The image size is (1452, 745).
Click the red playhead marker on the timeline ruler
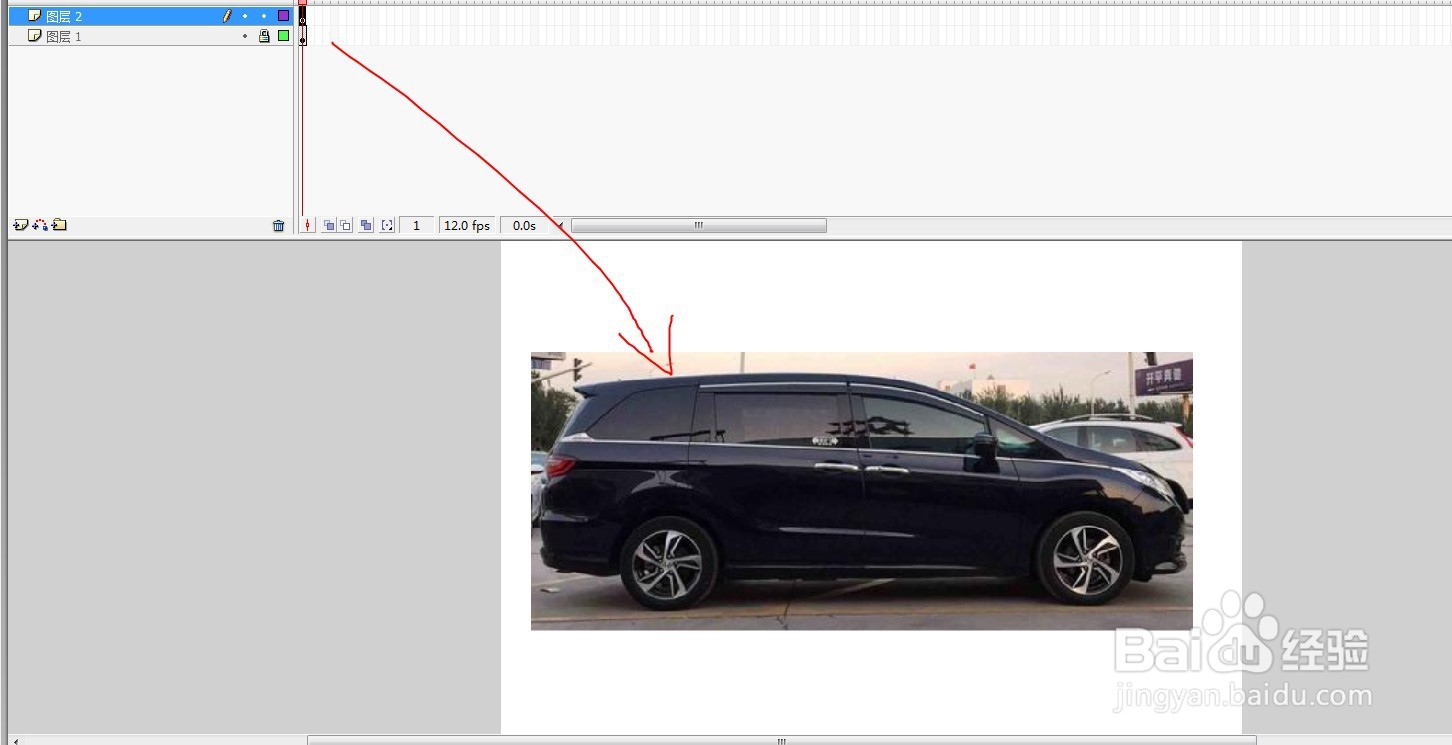coord(302,3)
